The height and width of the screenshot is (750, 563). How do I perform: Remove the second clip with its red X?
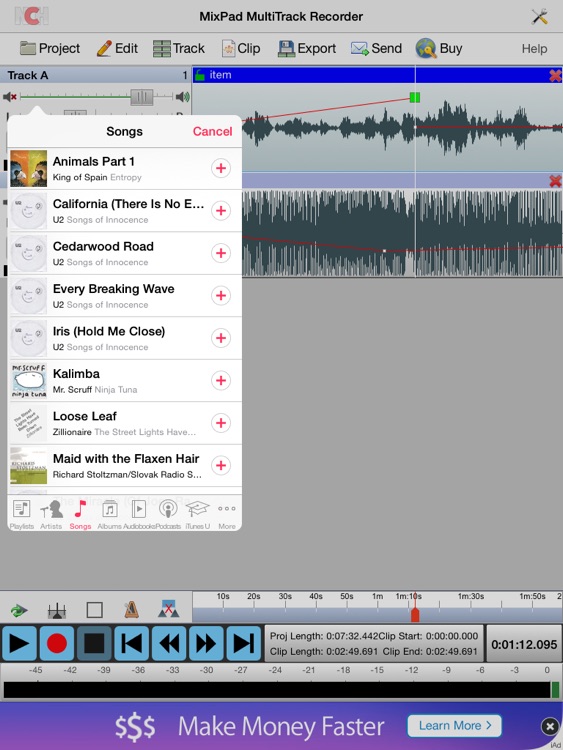pyautogui.click(x=555, y=181)
